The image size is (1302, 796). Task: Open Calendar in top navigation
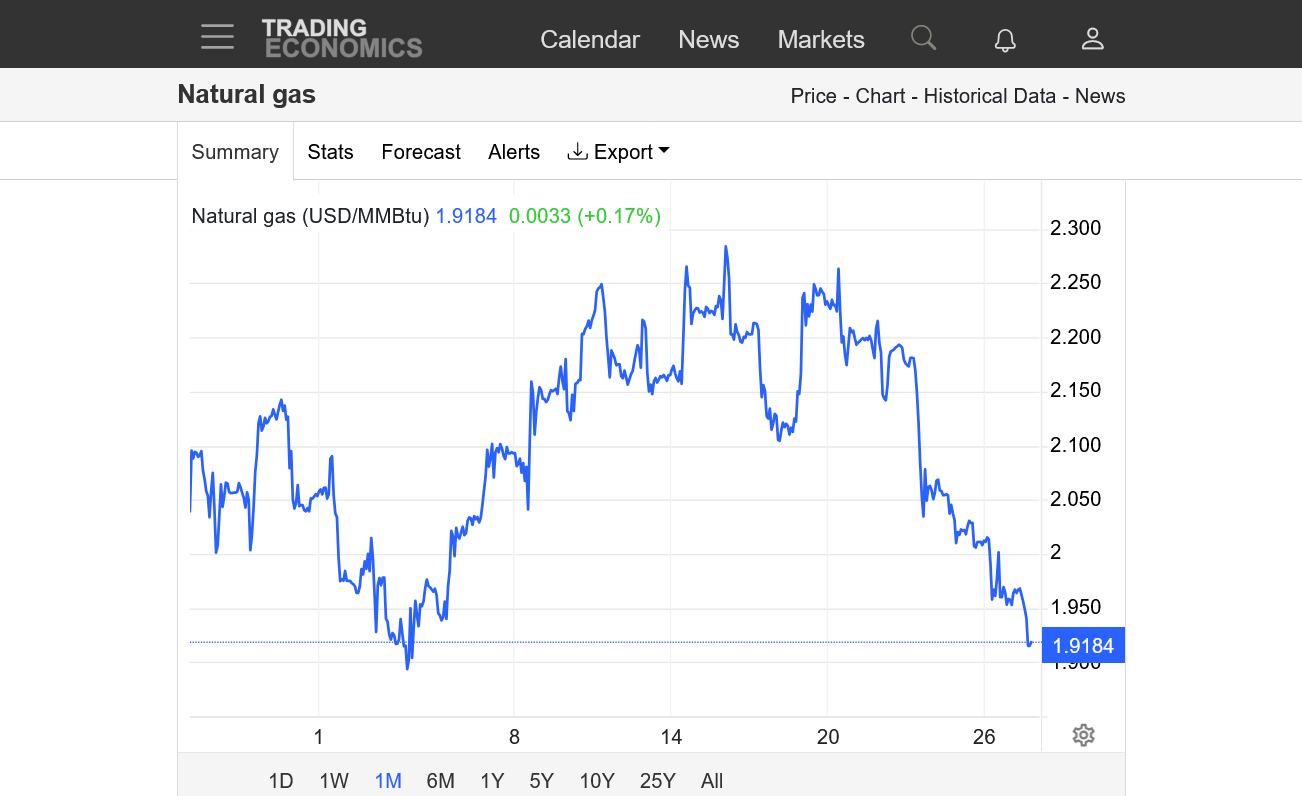pyautogui.click(x=590, y=40)
